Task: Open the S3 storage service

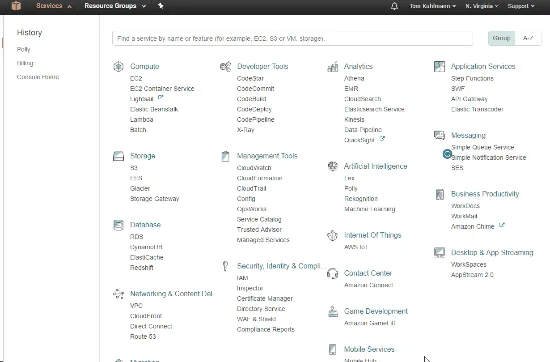Action: (134, 168)
